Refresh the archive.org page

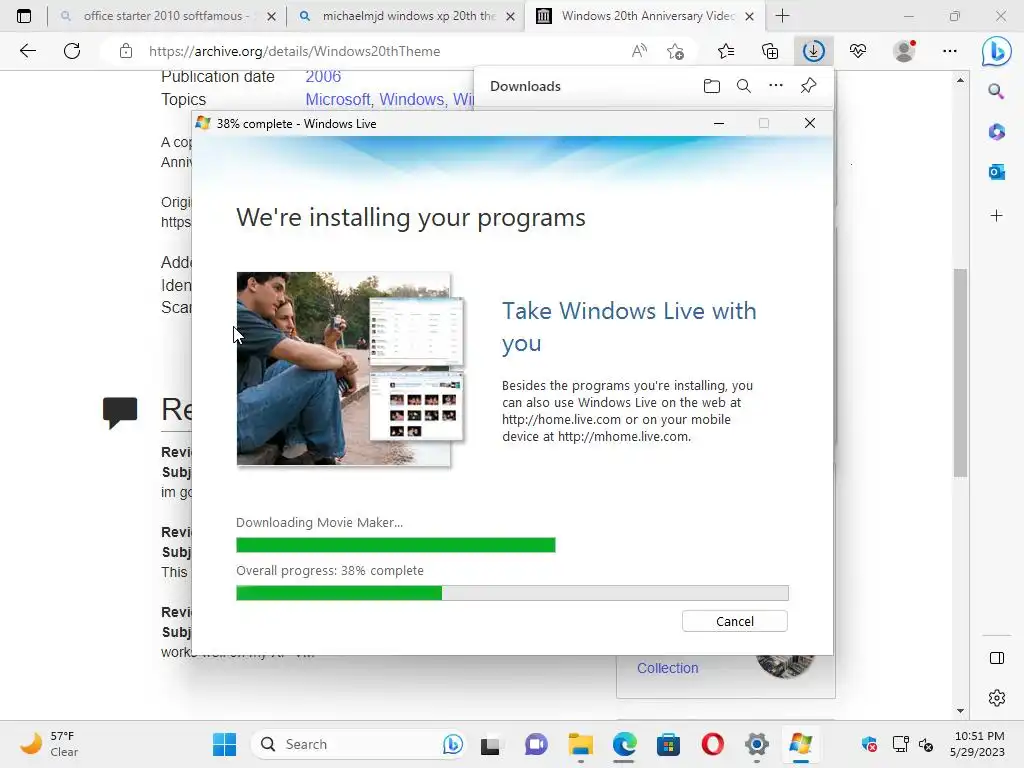pos(72,51)
